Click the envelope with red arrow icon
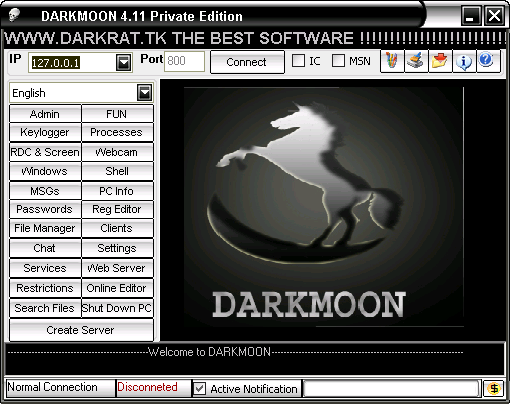Image resolution: width=510 pixels, height=404 pixels. pyautogui.click(x=440, y=61)
